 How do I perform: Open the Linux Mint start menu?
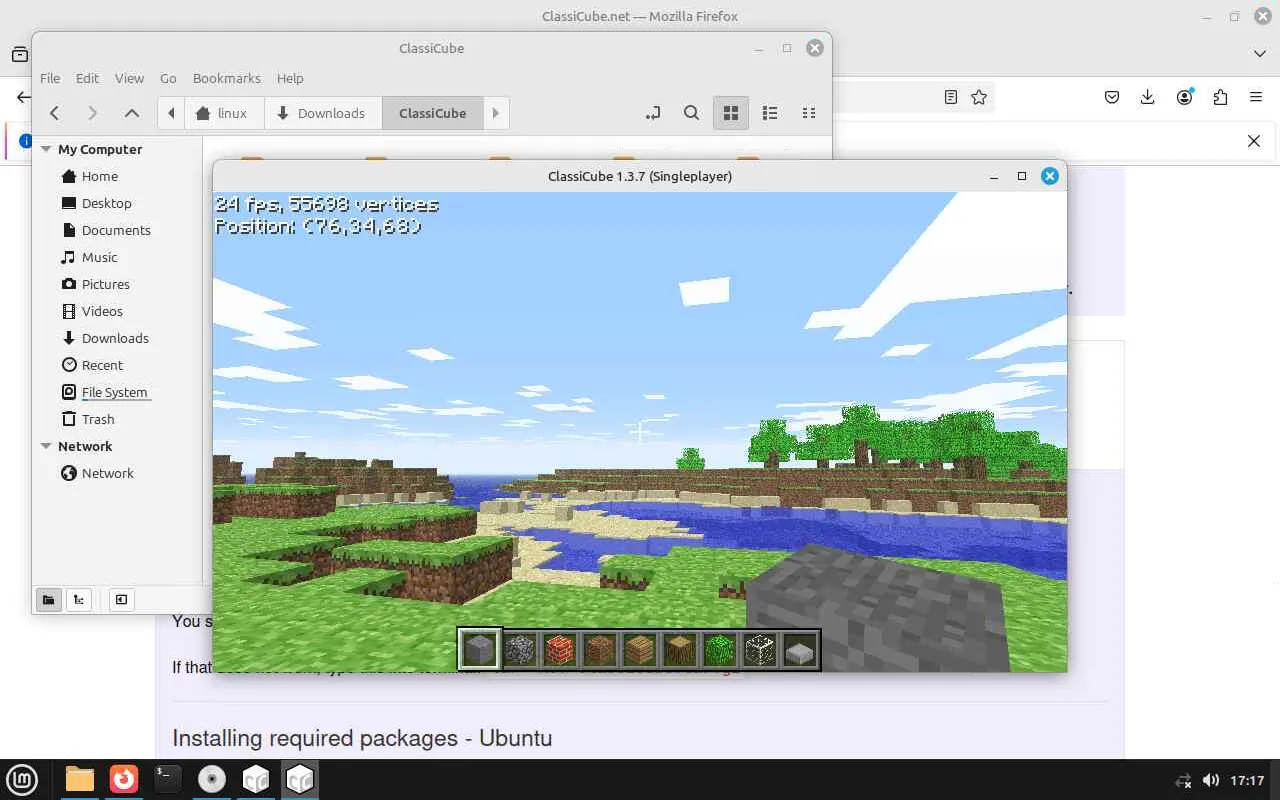pos(22,779)
